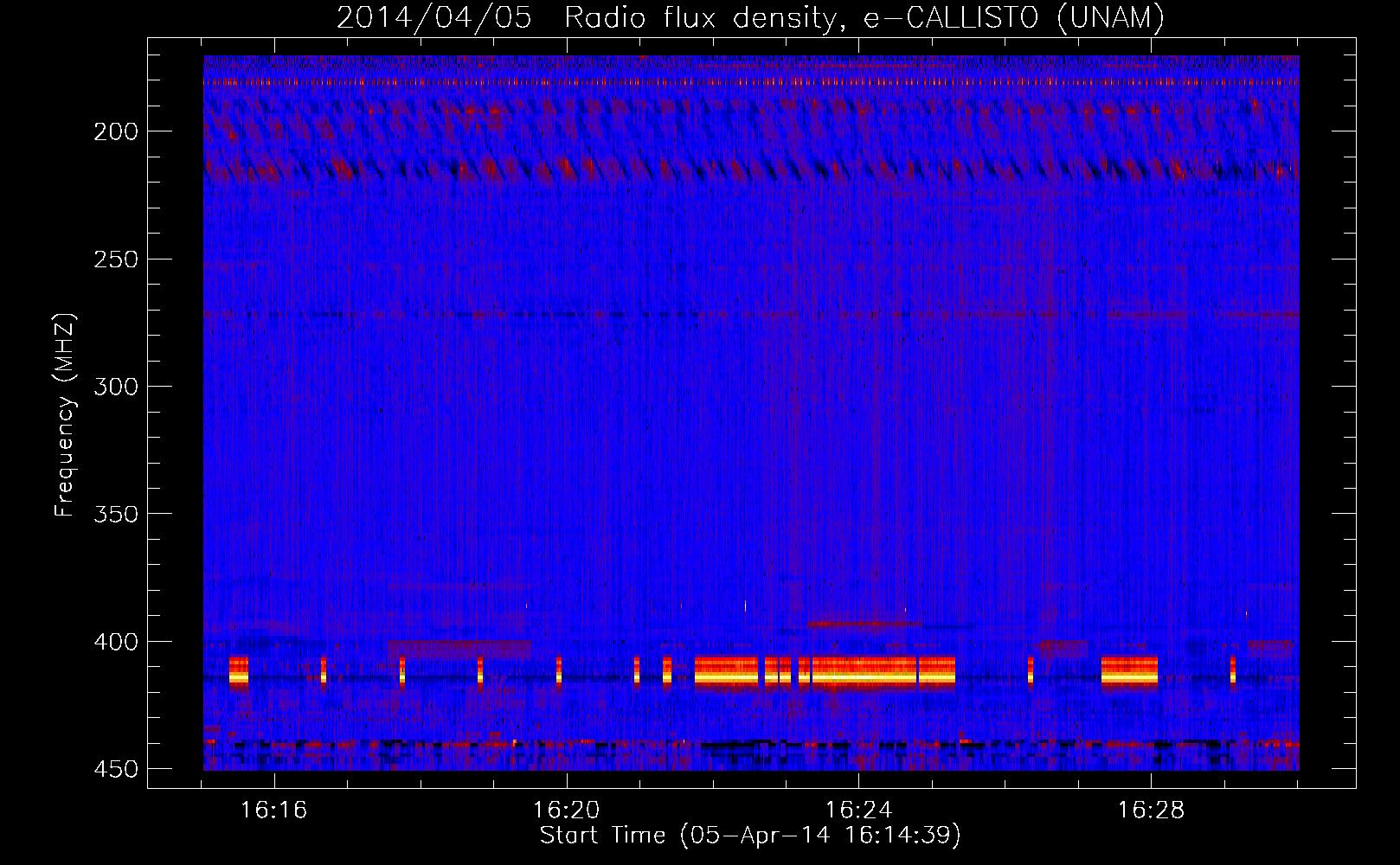Click the 16:24 time tick label
This screenshot has width=1400, height=865.
pyautogui.click(x=859, y=811)
